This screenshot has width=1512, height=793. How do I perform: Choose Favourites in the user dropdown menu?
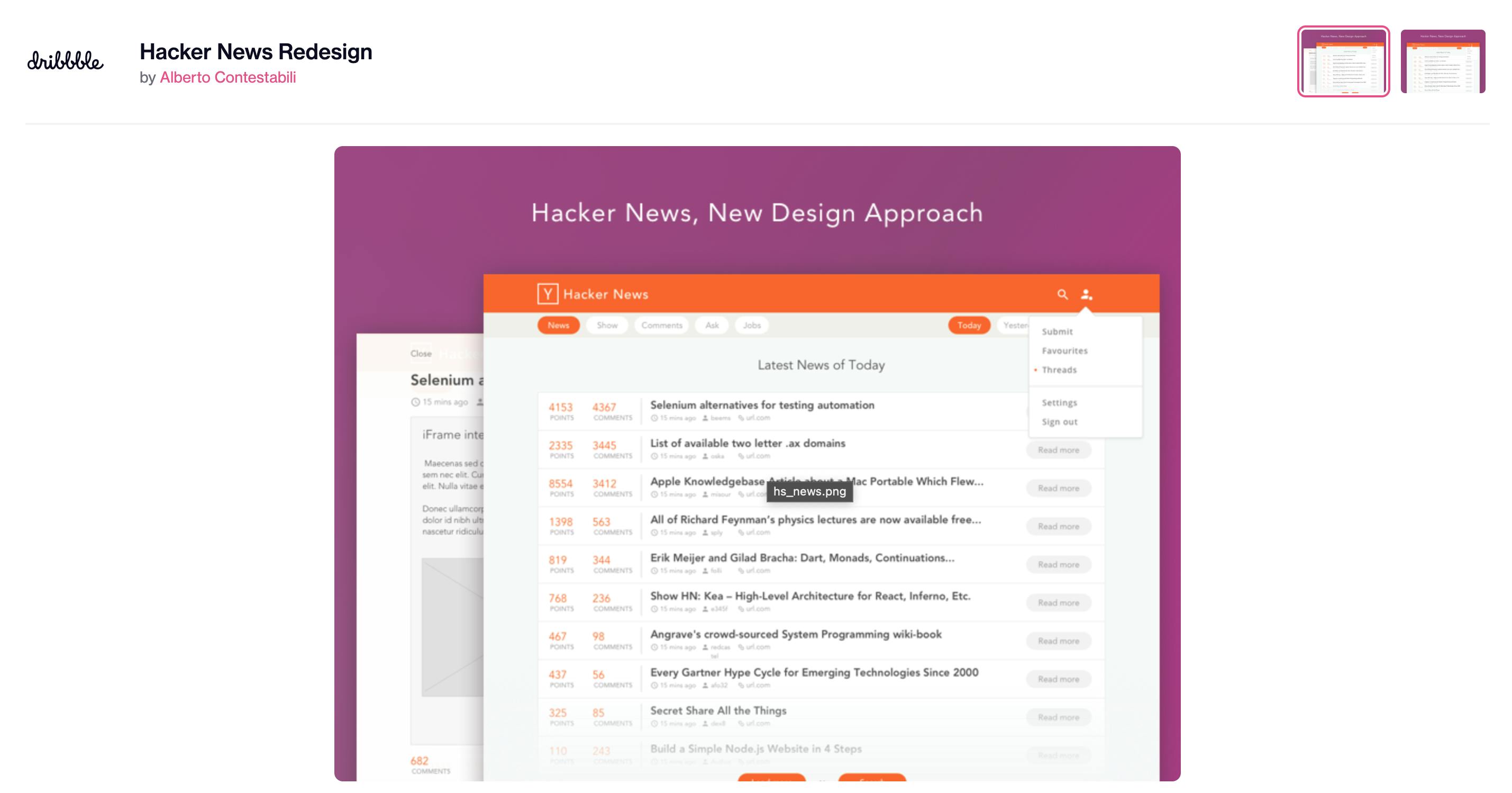tap(1065, 350)
